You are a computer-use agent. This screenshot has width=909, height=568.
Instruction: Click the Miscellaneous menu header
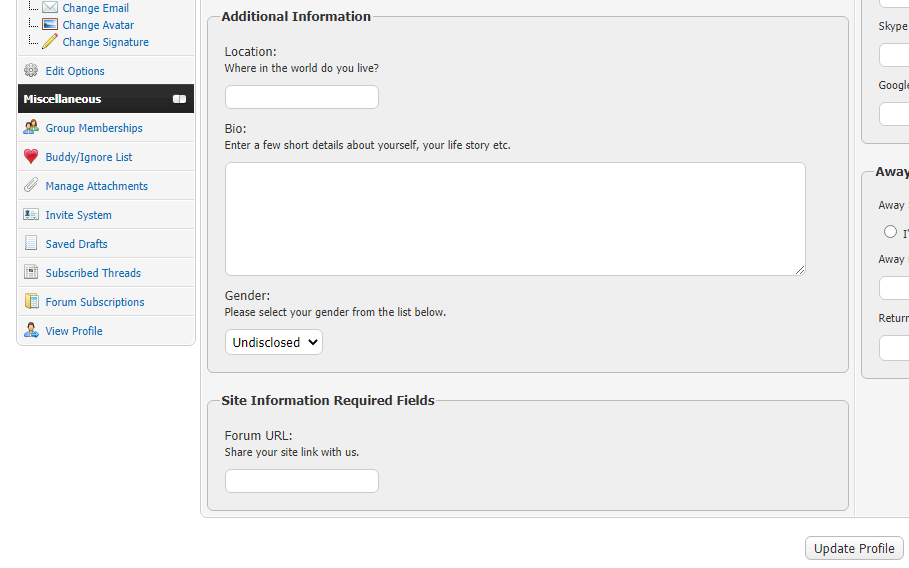coord(62,99)
